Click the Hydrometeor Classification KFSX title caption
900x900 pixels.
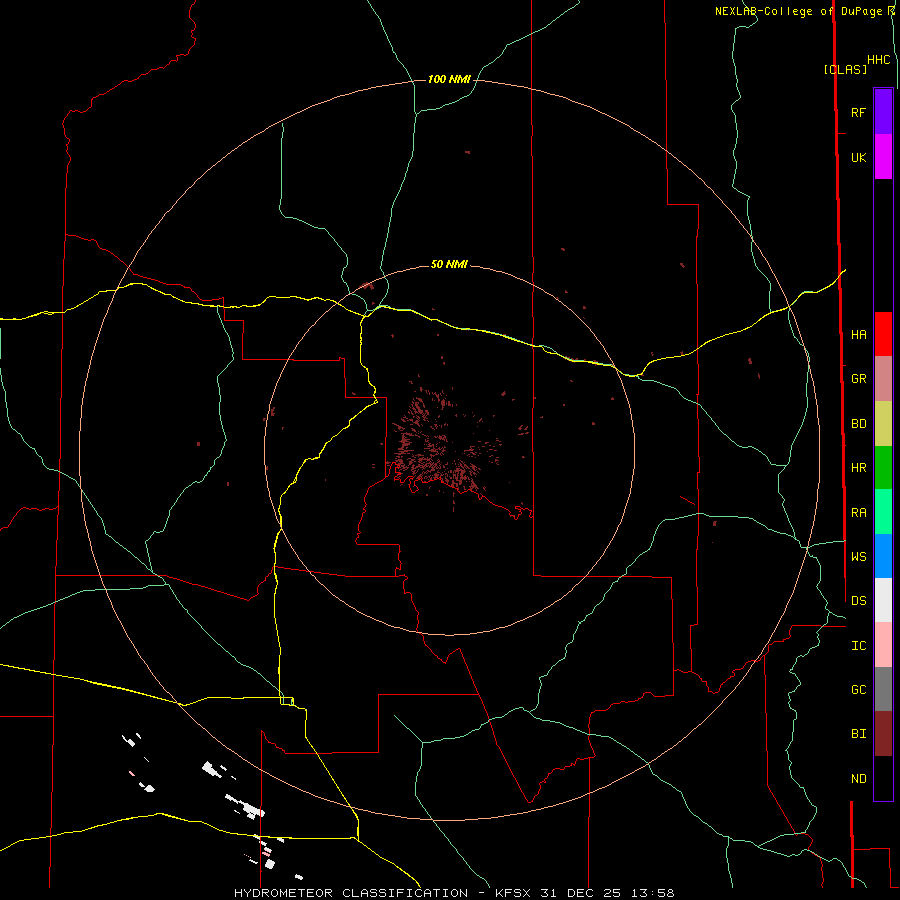click(454, 893)
